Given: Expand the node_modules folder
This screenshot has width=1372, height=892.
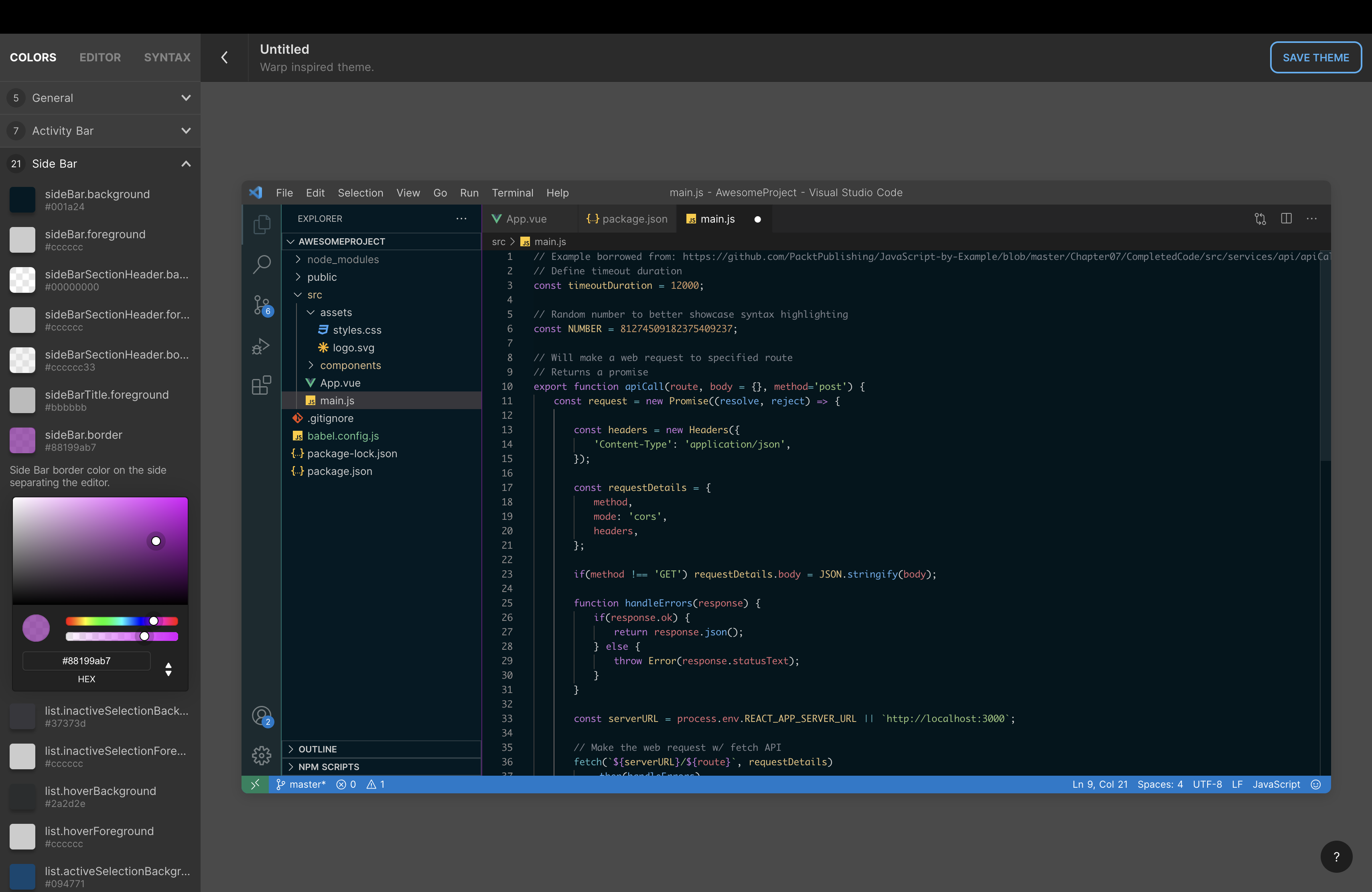Looking at the screenshot, I should tap(343, 259).
